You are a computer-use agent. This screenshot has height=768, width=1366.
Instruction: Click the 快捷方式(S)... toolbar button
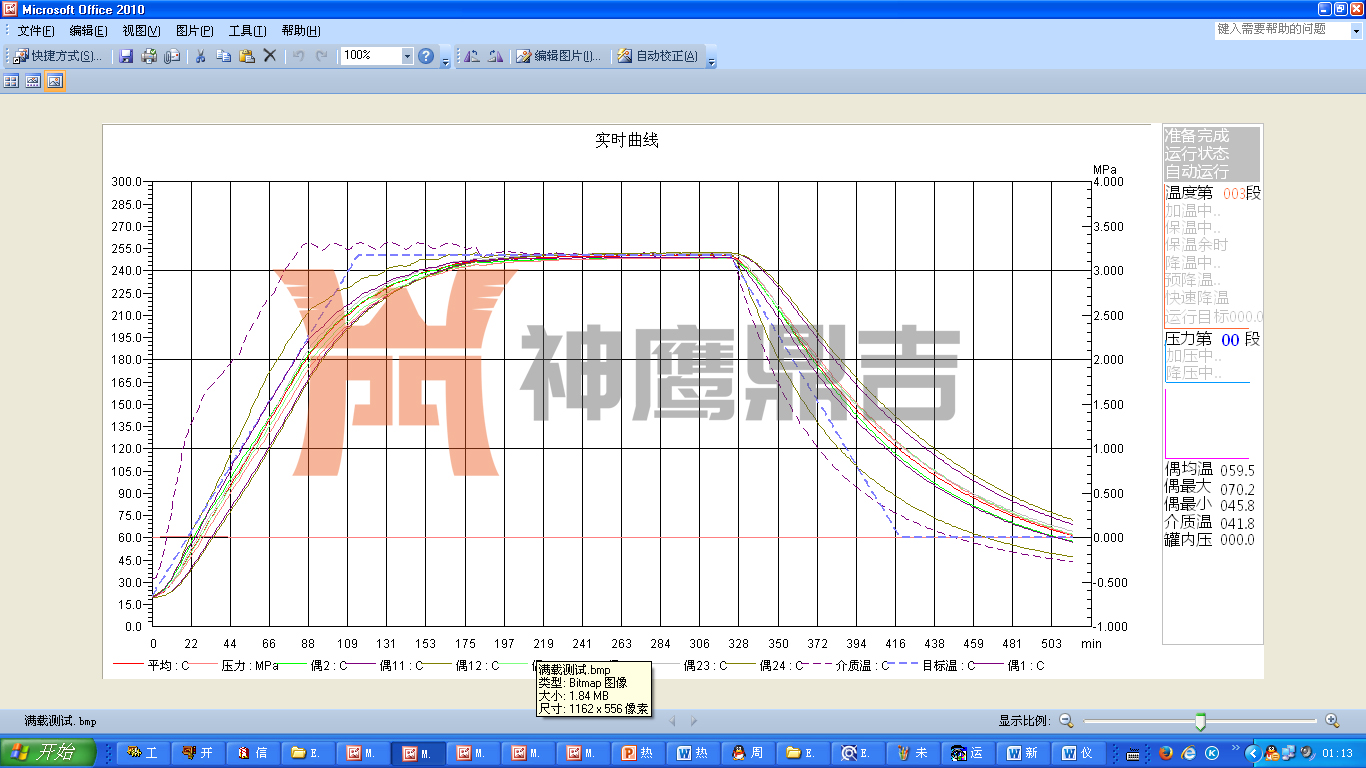[59, 56]
